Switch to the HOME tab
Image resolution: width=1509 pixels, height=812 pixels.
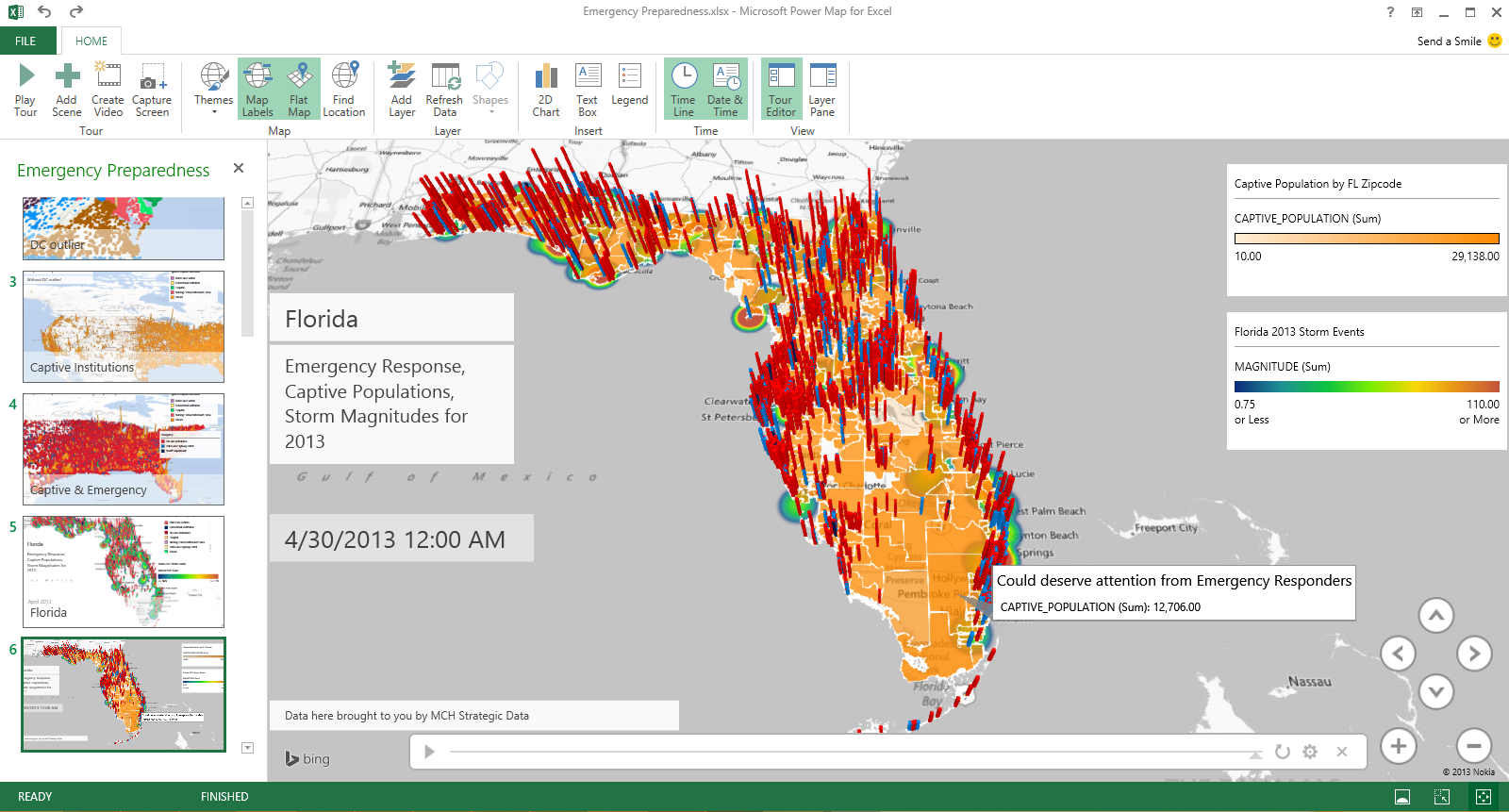click(x=91, y=41)
